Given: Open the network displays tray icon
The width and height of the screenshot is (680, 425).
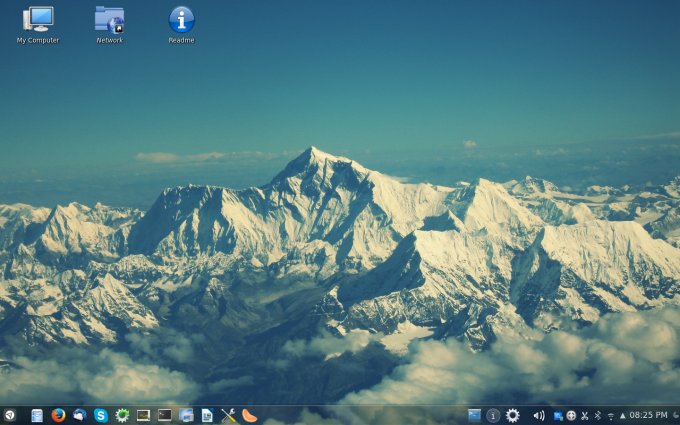Looking at the screenshot, I should [x=558, y=416].
